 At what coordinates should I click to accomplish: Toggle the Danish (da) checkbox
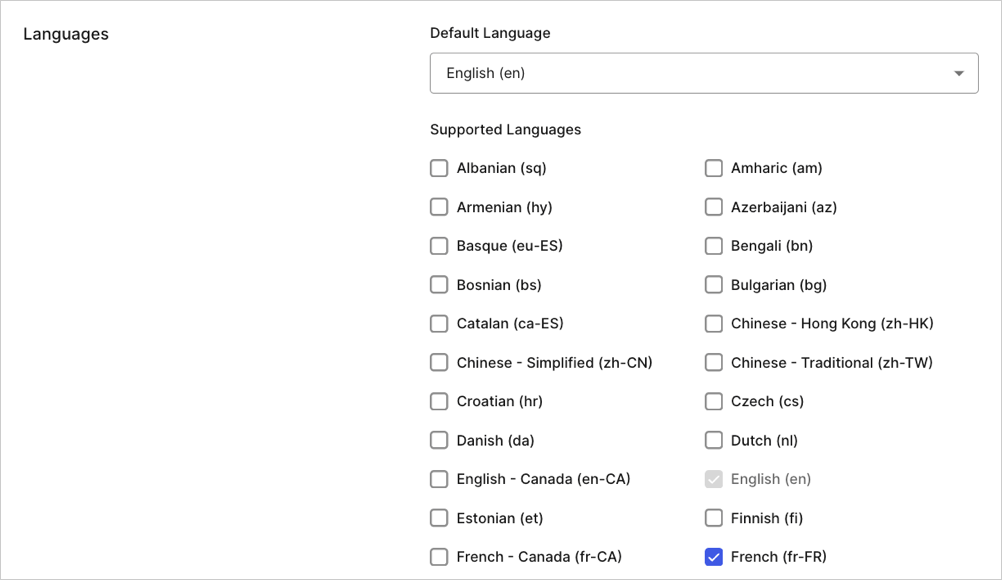(439, 440)
